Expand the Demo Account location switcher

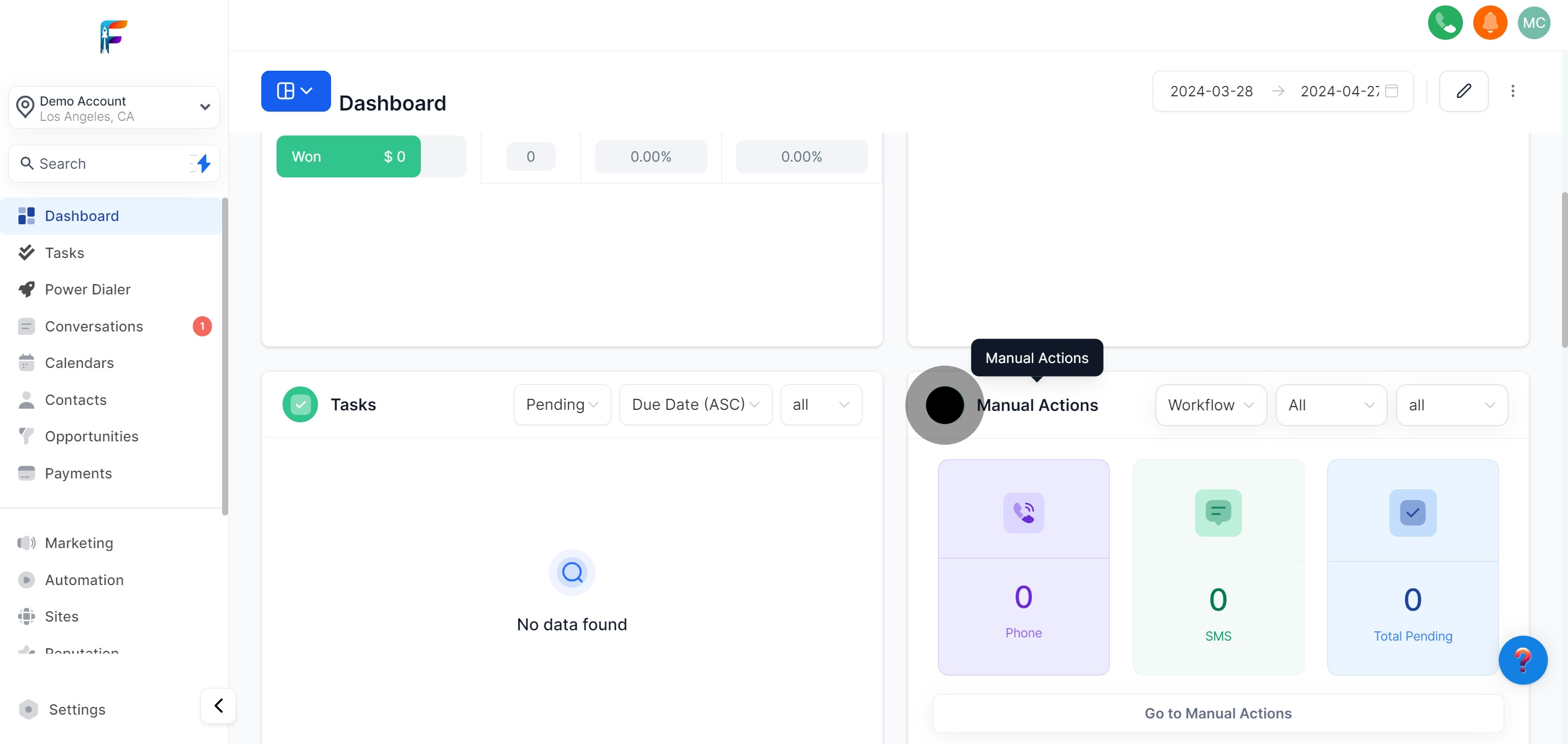[114, 108]
